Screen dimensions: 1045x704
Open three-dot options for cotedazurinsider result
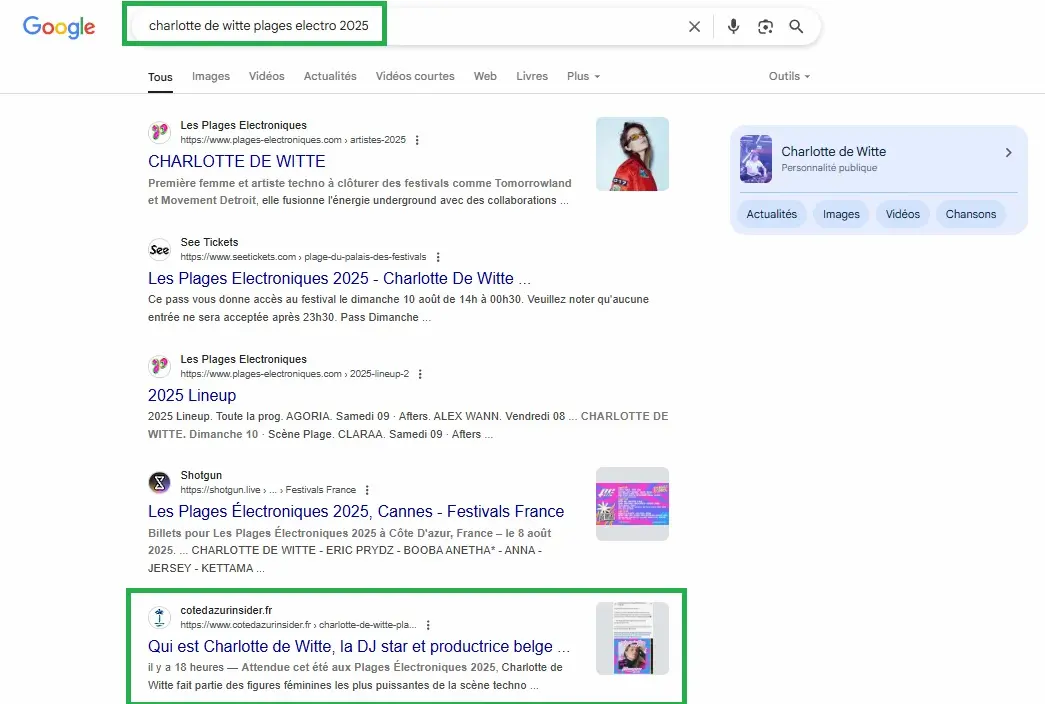[x=428, y=625]
